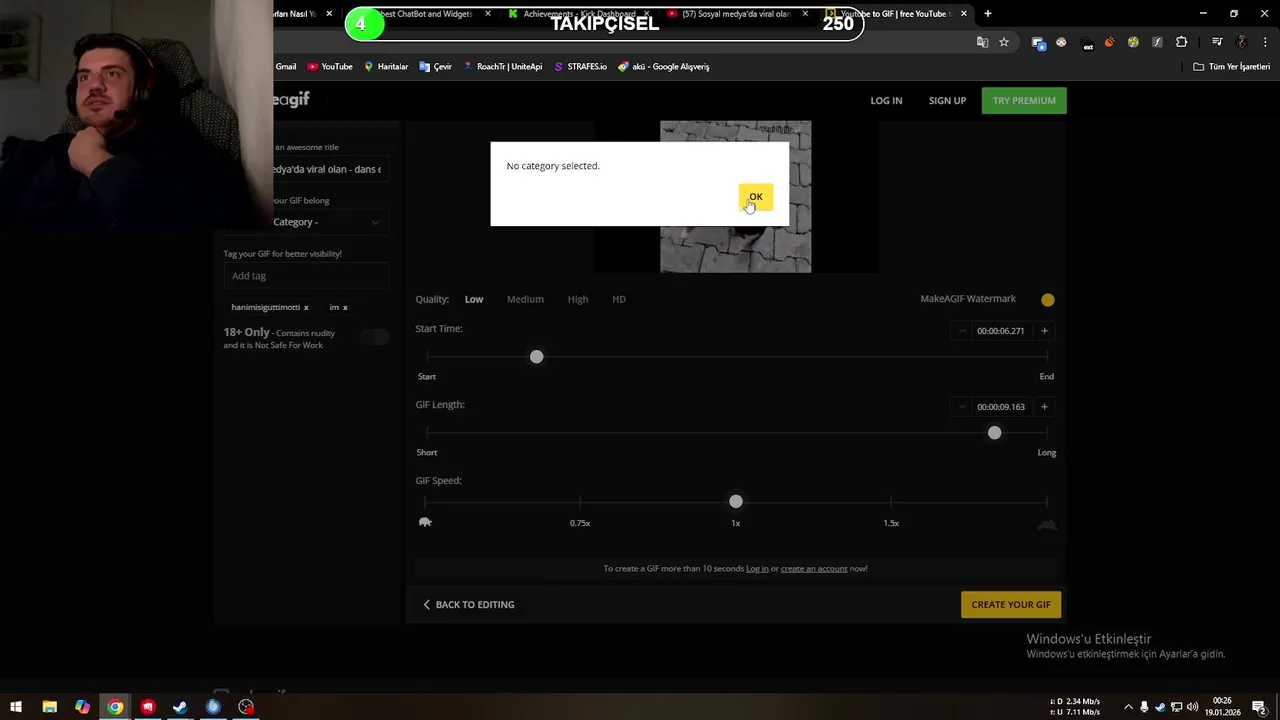Image resolution: width=1280 pixels, height=720 pixels.
Task: Set GIF speed to 1.5x mark
Action: pyautogui.click(x=891, y=523)
